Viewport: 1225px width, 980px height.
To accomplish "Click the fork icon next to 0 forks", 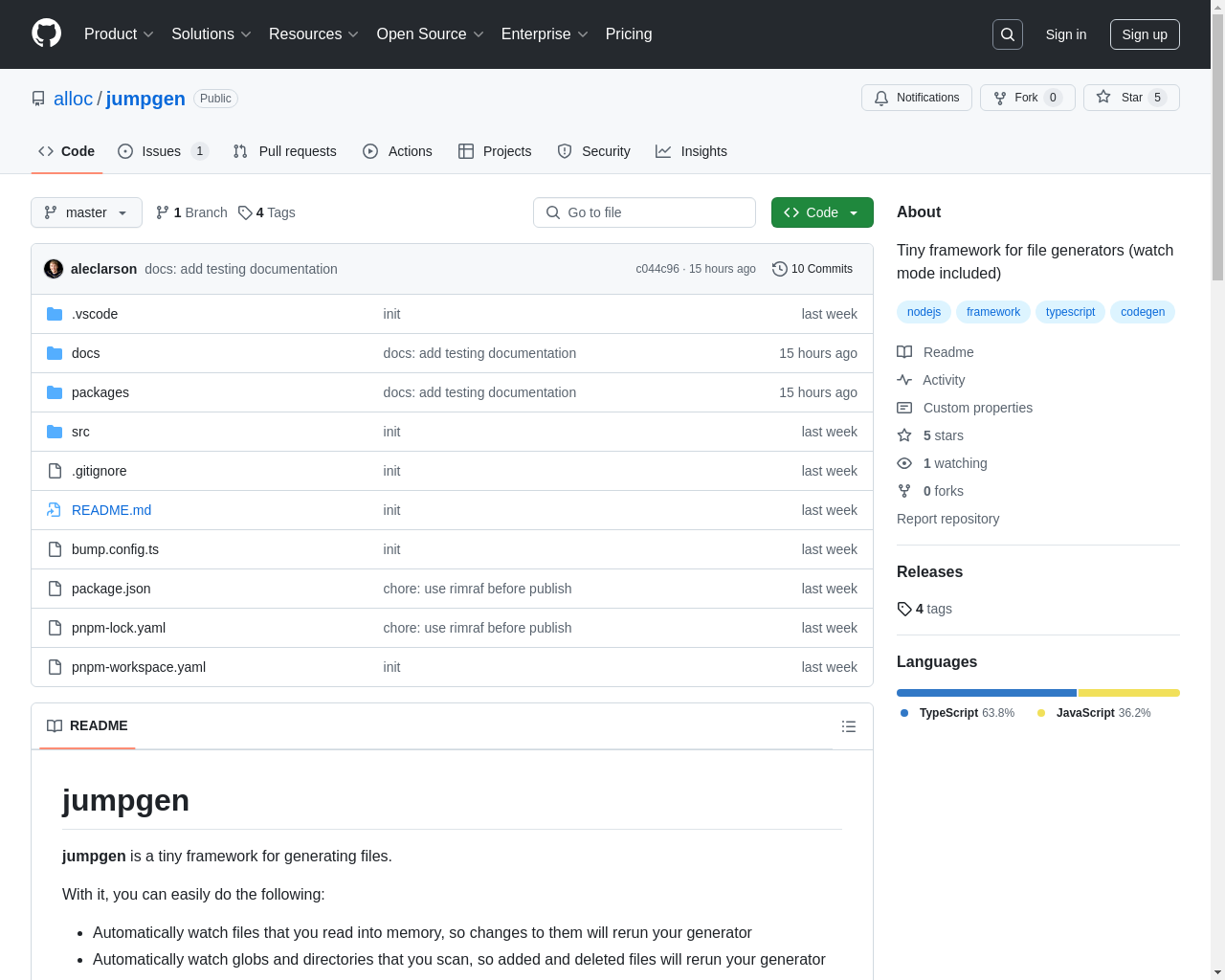I will tap(904, 491).
